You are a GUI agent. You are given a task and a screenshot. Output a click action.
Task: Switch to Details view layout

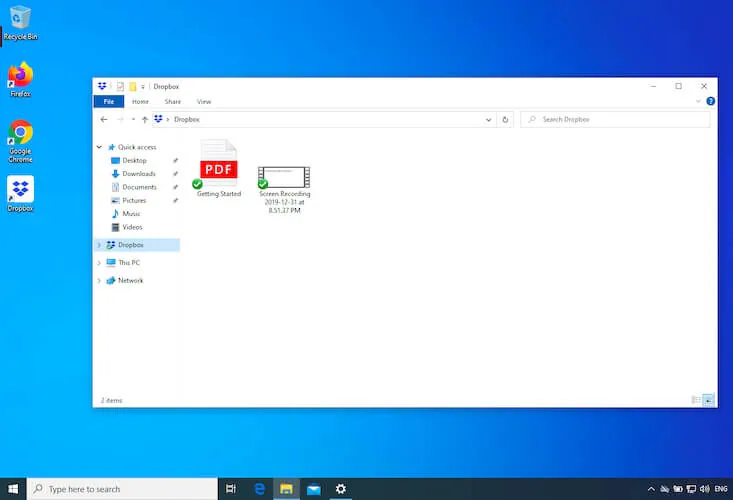point(696,400)
